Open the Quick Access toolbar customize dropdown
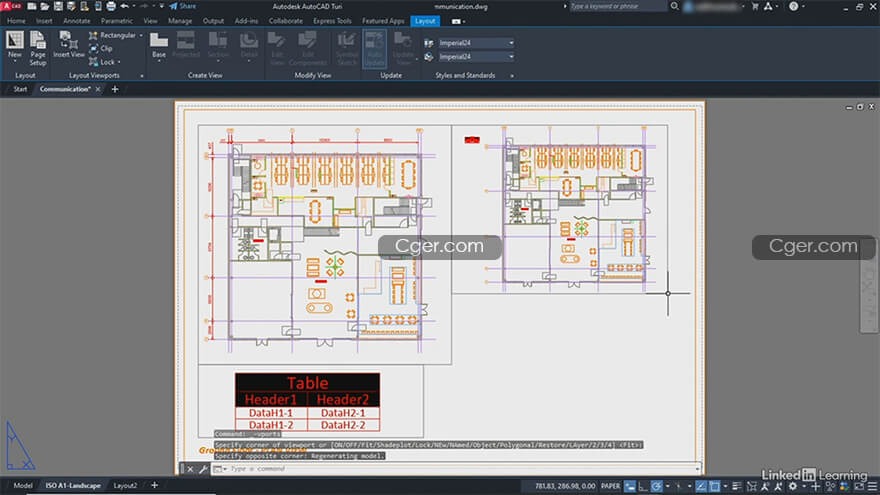Image resolution: width=880 pixels, height=495 pixels. coord(162,6)
